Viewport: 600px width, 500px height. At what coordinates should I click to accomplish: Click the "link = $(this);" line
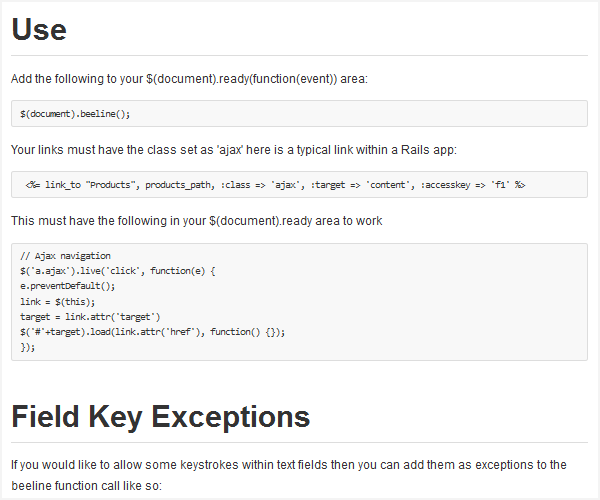(57, 301)
